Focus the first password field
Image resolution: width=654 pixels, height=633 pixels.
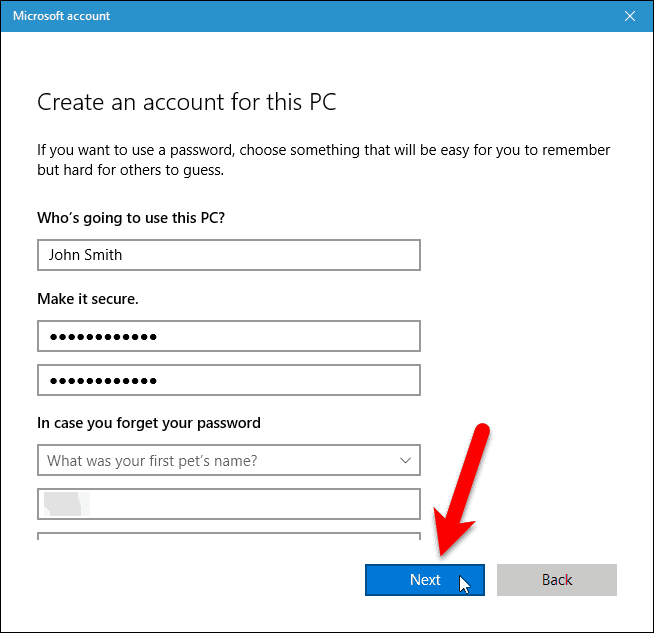click(x=229, y=336)
